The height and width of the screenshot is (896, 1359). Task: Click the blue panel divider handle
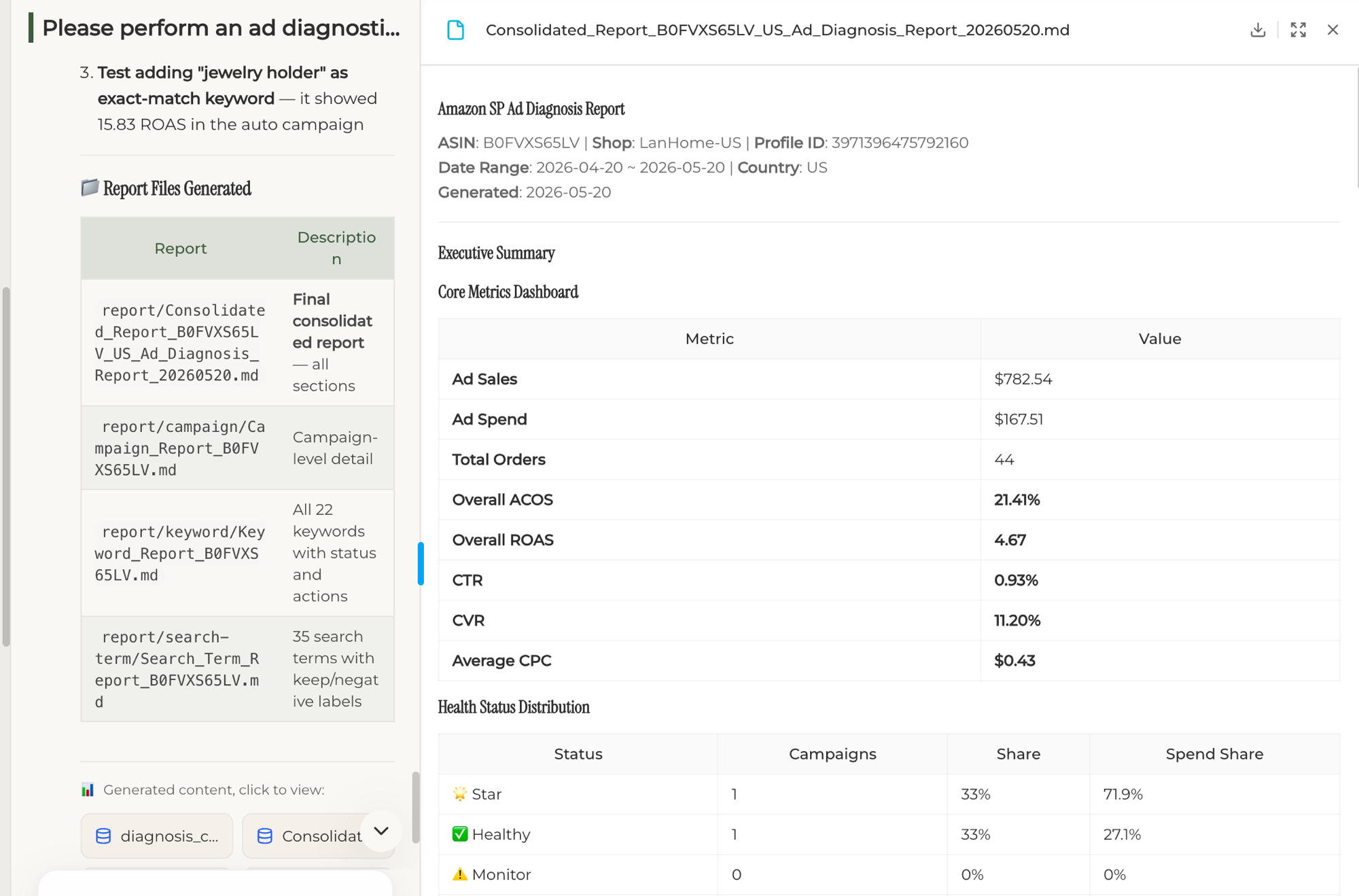click(x=421, y=563)
